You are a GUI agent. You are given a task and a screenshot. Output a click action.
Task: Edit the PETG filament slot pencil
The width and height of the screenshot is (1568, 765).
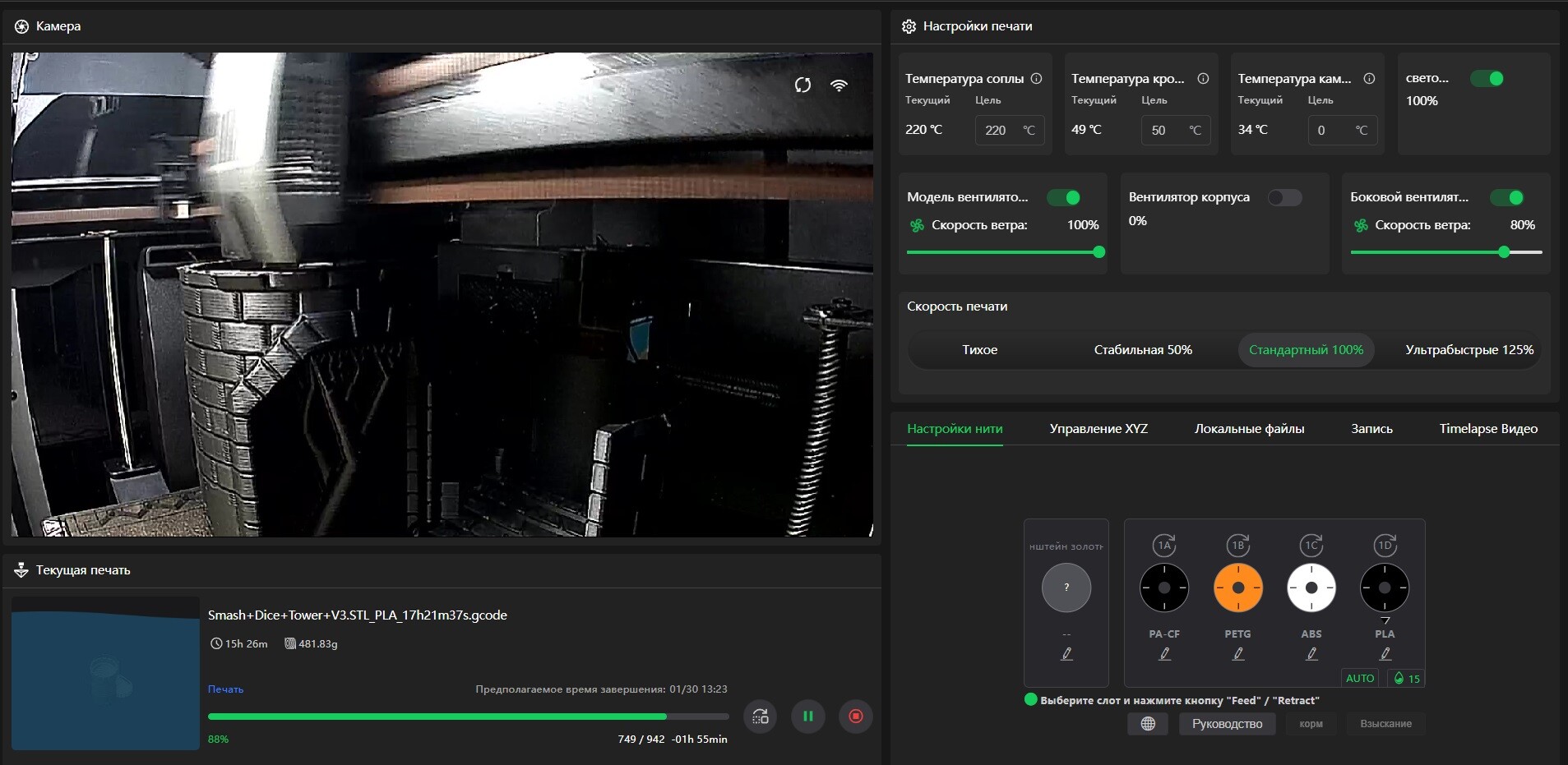(x=1237, y=654)
